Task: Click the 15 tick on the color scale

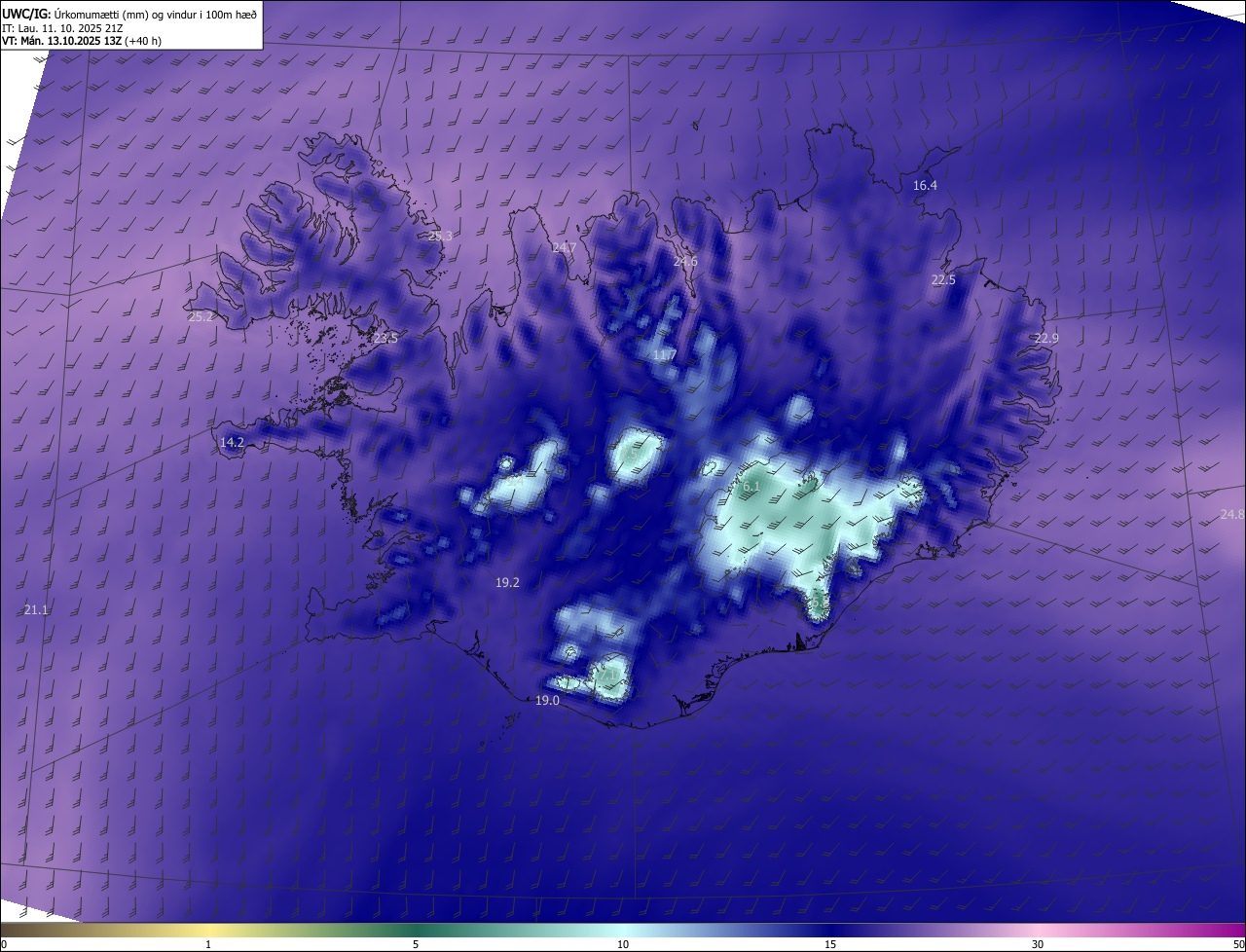Action: [x=830, y=944]
